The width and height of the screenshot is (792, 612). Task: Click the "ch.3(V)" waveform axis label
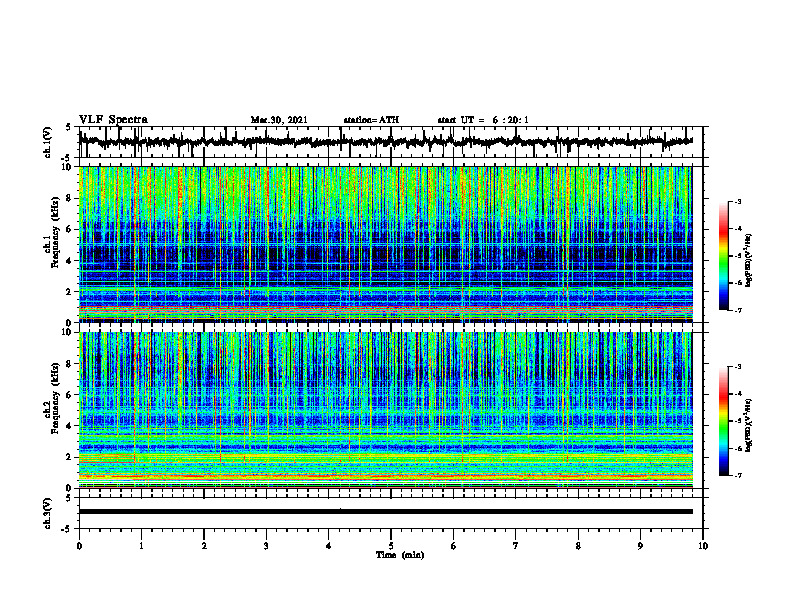click(48, 513)
